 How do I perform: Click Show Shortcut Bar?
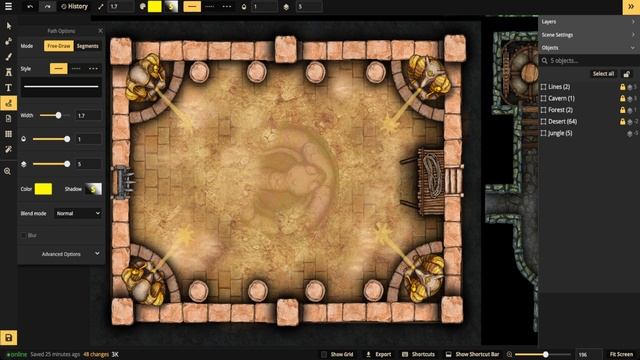472,354
